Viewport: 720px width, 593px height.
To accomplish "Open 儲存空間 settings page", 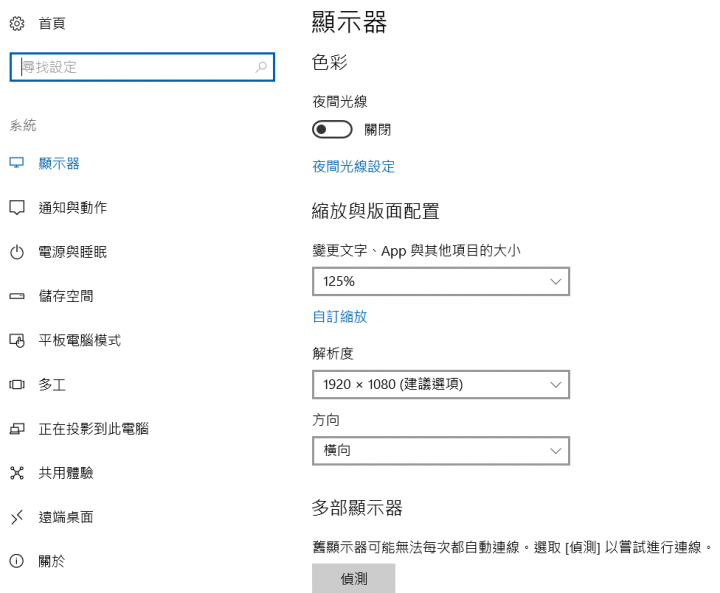I will pos(66,296).
